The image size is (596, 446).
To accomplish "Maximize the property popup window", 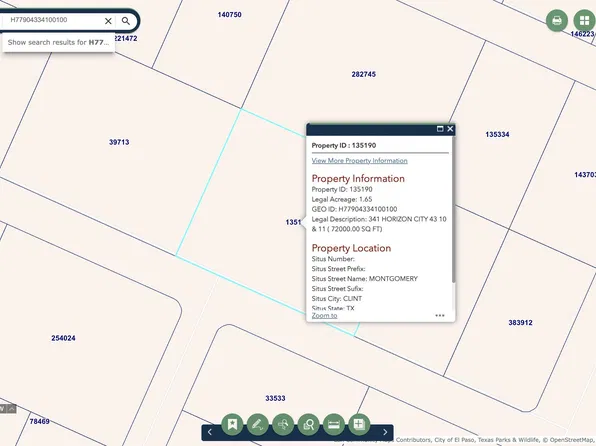I will pyautogui.click(x=440, y=129).
